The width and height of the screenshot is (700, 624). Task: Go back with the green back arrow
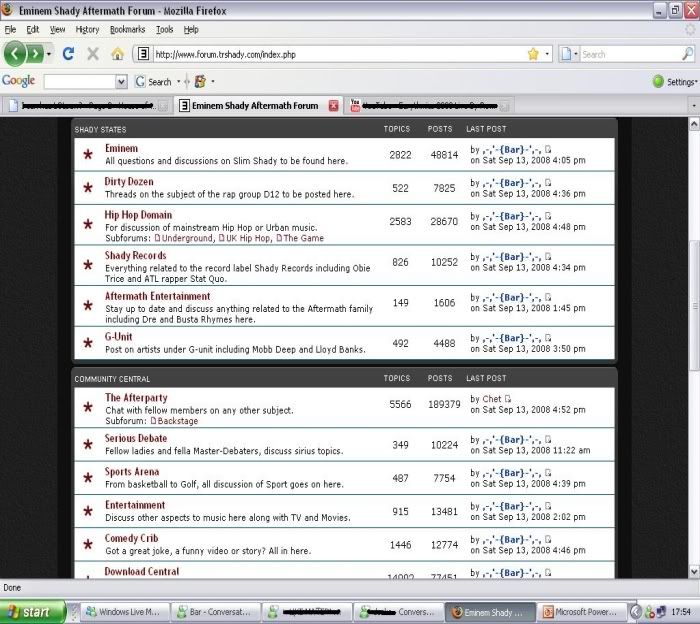15,54
